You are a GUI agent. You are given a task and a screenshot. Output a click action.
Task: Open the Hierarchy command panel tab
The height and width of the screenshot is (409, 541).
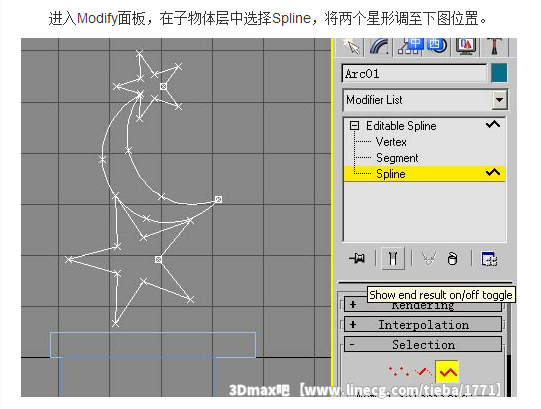[x=408, y=47]
